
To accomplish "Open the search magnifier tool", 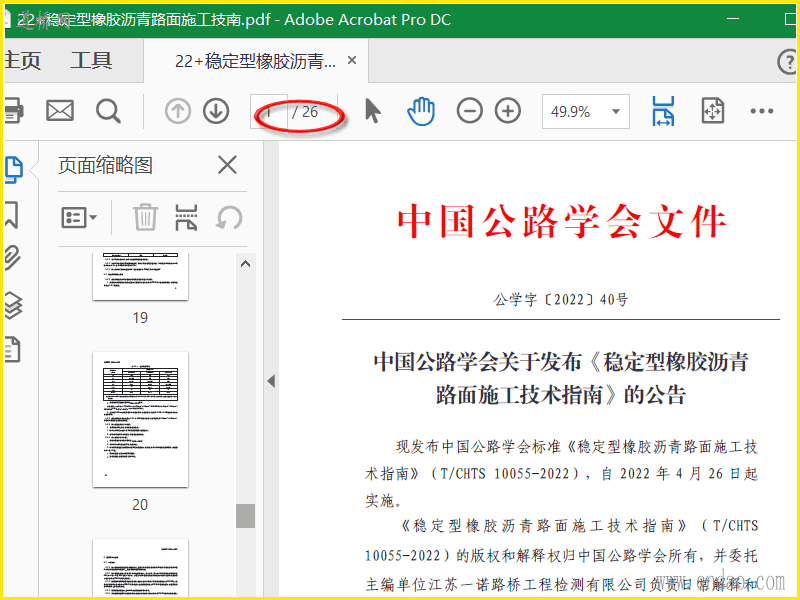I will tap(108, 111).
